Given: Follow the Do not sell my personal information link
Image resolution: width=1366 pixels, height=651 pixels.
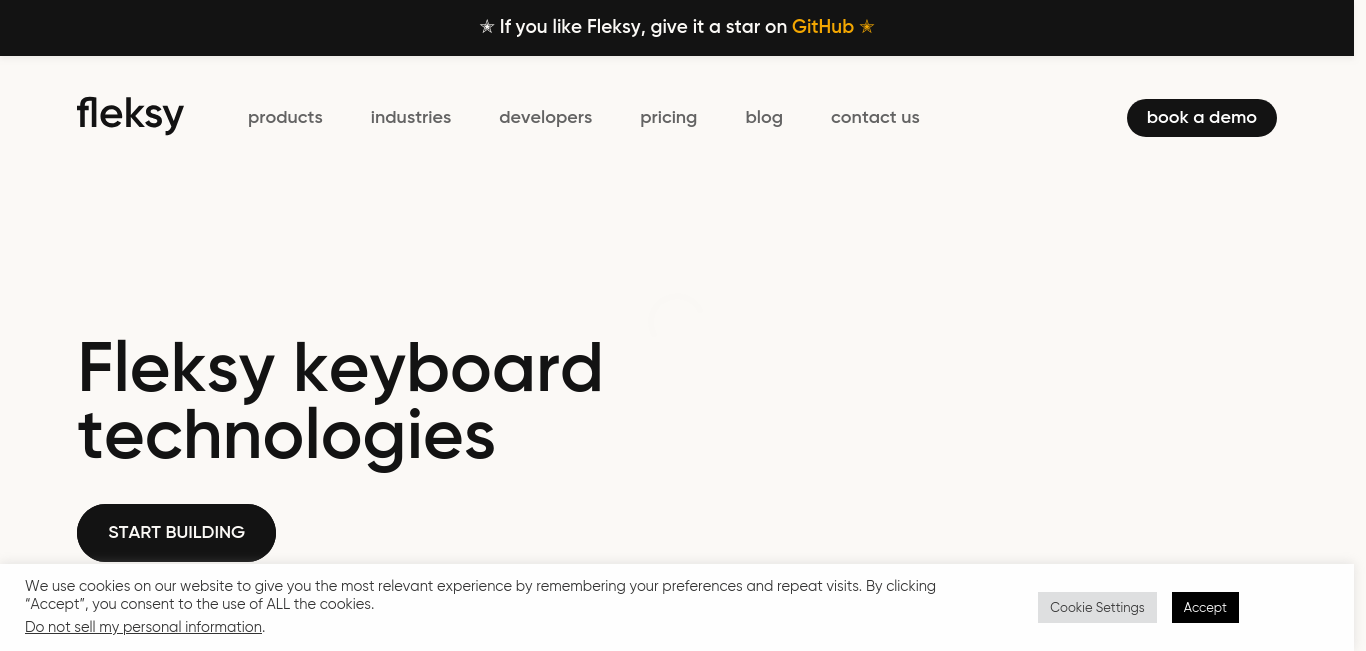Looking at the screenshot, I should point(144,627).
